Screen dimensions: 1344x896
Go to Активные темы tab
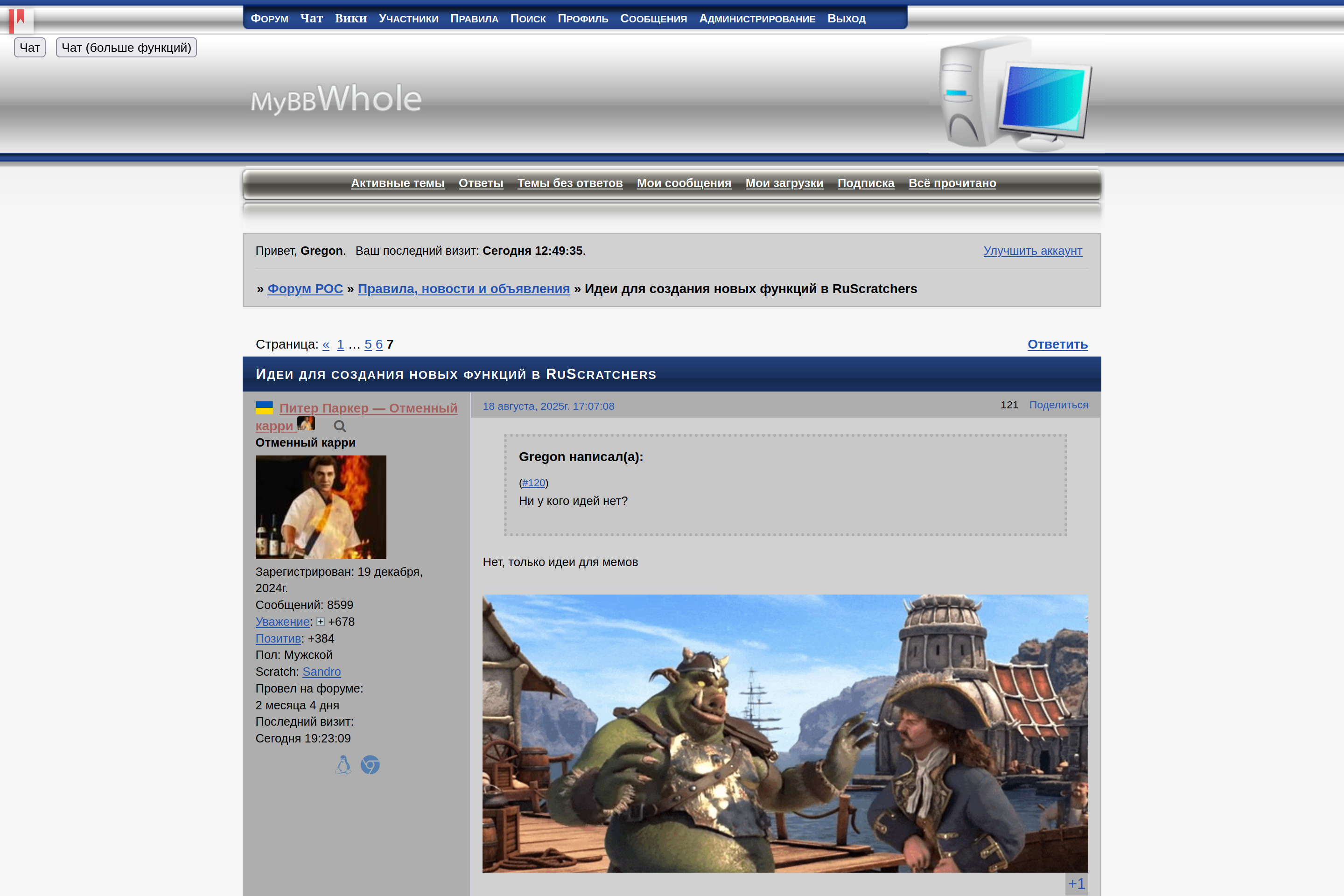[x=397, y=183]
